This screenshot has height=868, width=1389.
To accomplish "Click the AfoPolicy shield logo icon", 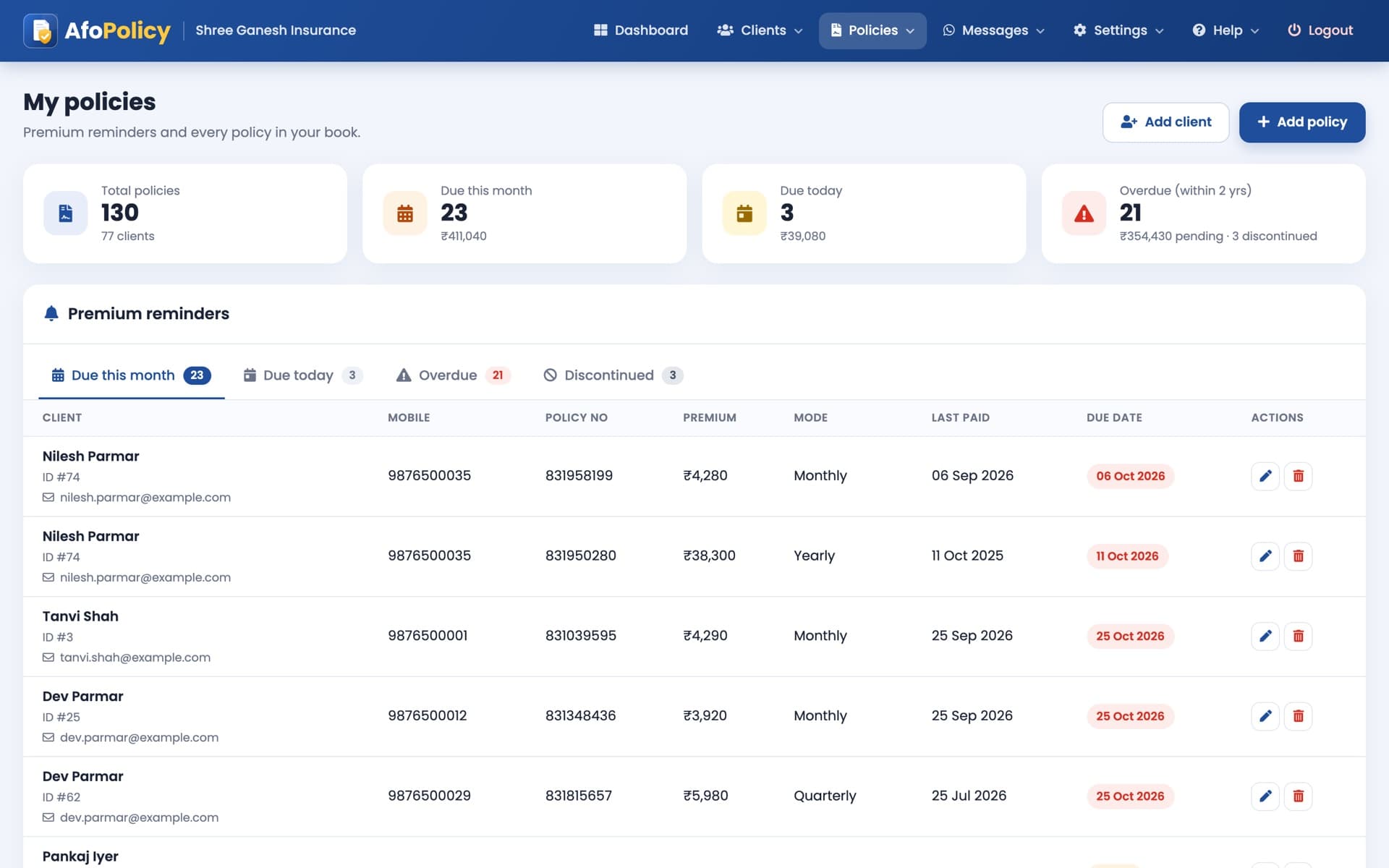I will 41,30.
